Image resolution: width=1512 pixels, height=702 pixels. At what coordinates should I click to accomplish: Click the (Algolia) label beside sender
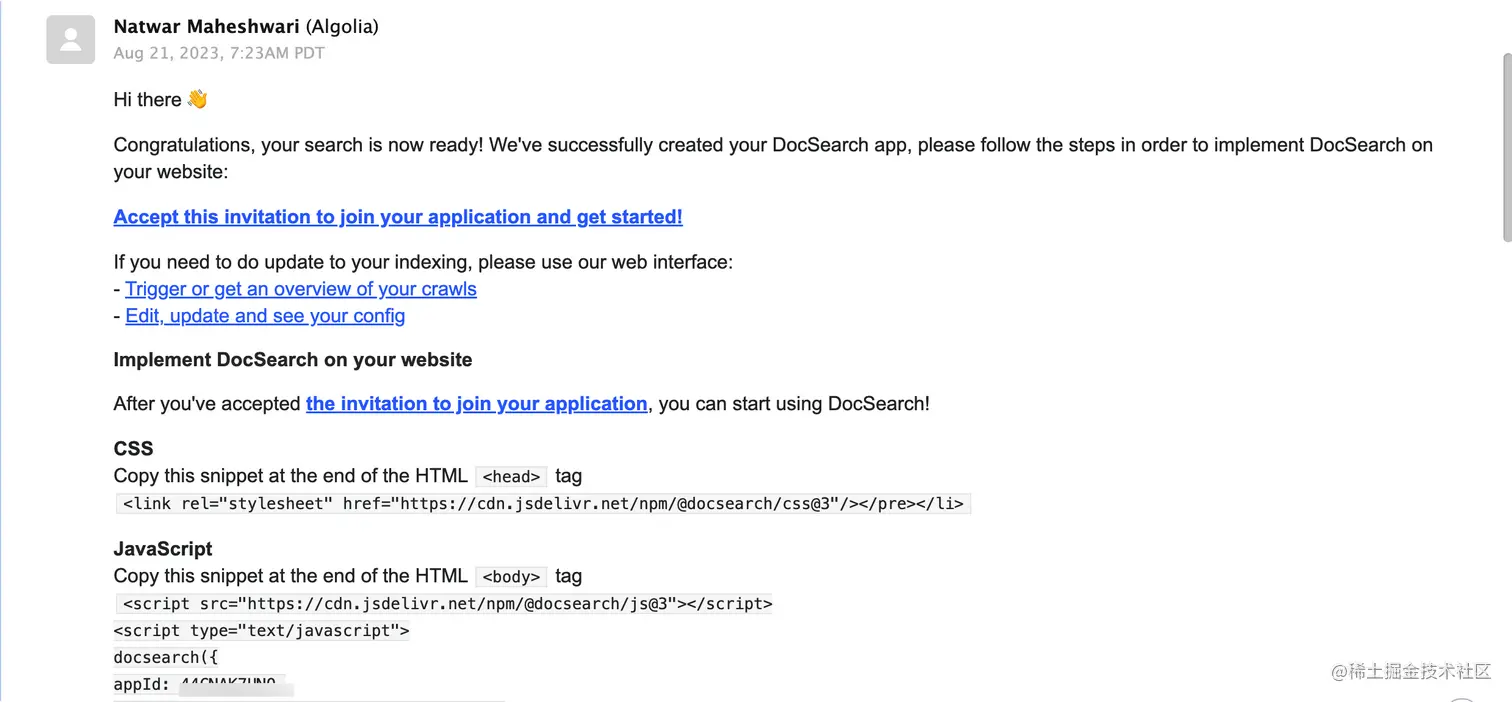[x=342, y=27]
